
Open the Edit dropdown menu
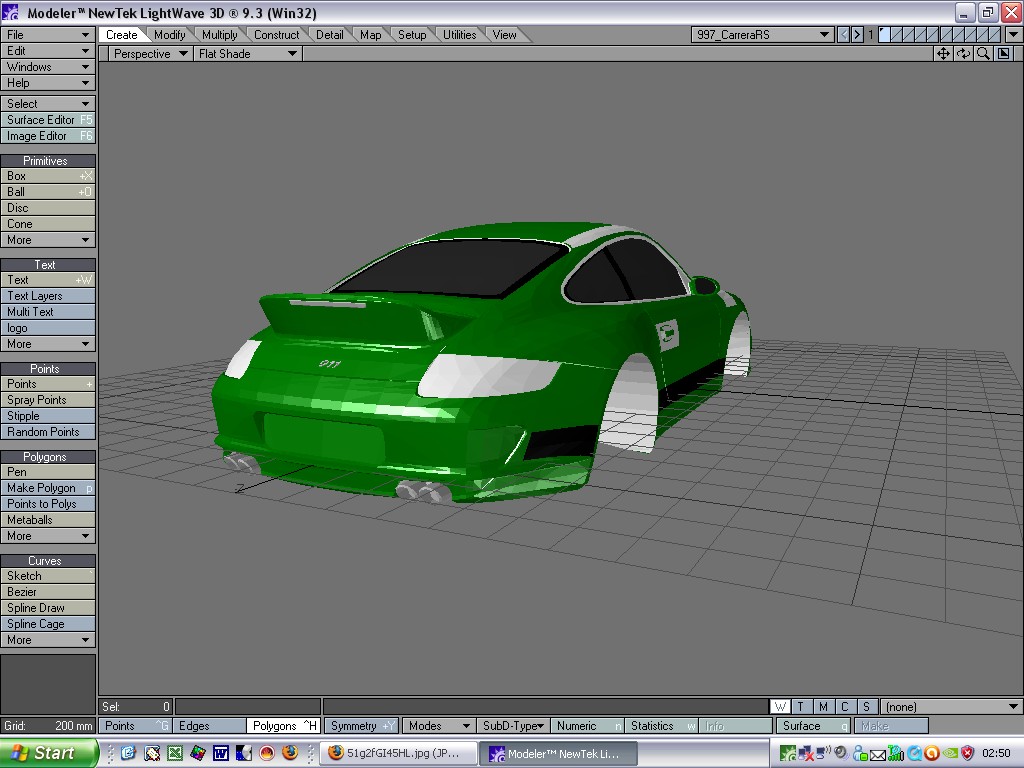point(48,51)
